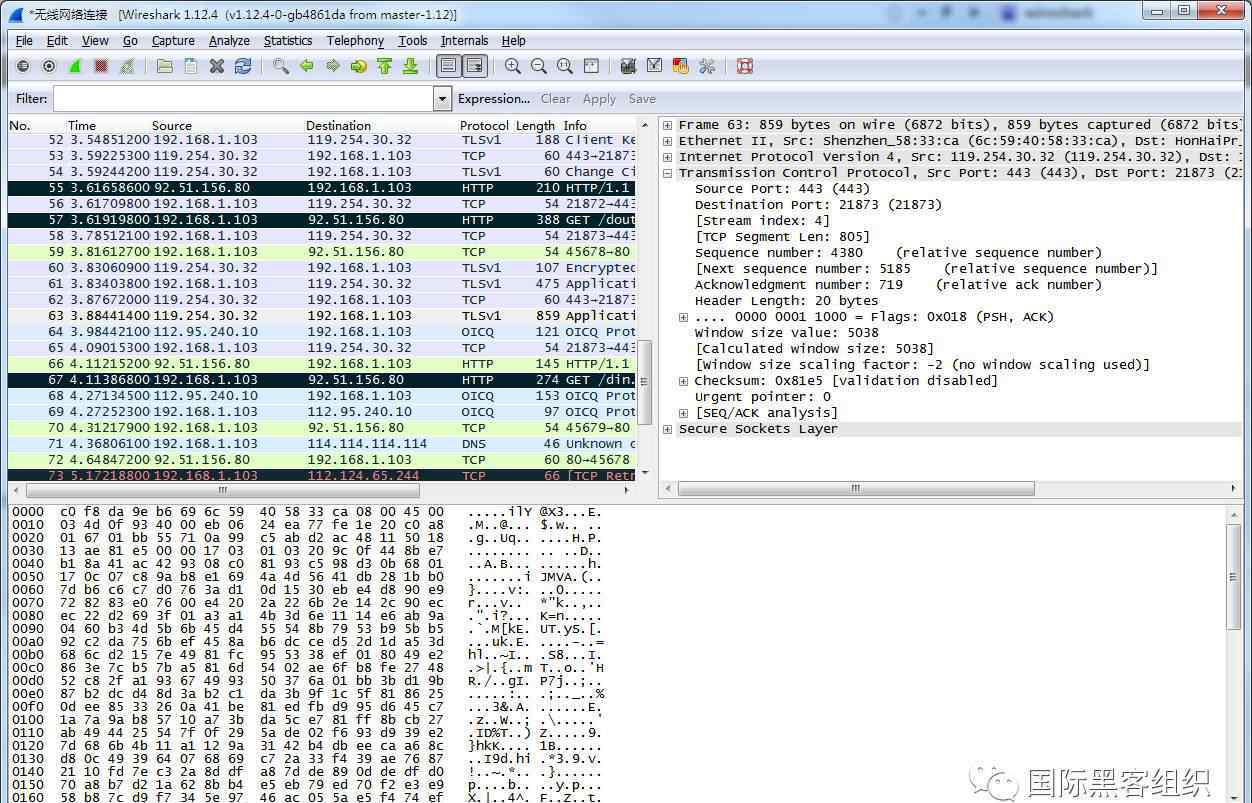Expand the Secure Sockets Layer node
Viewport: 1252px width, 803px height.
tap(668, 429)
